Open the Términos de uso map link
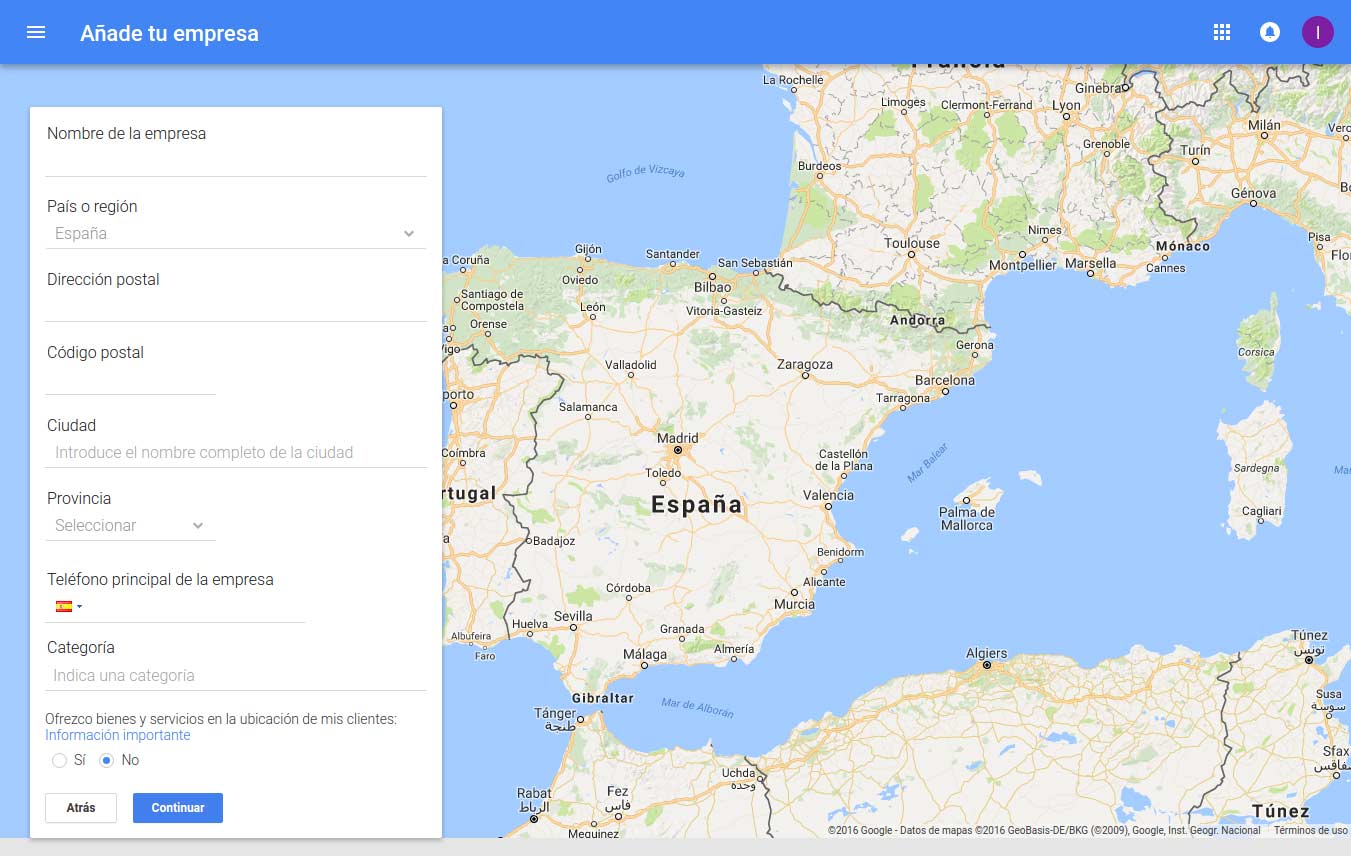The width and height of the screenshot is (1351, 856). point(1310,830)
